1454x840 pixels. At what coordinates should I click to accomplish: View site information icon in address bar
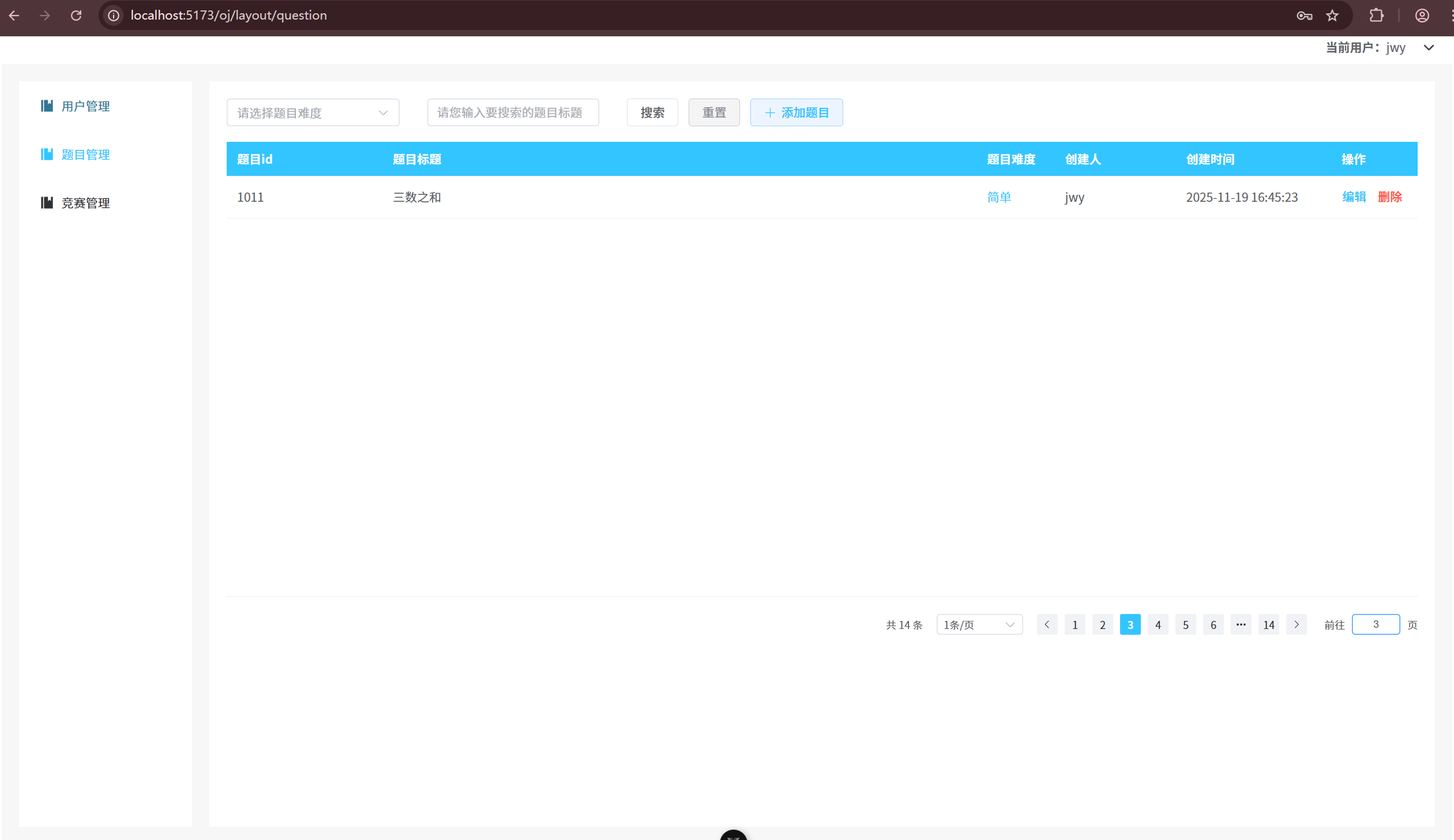[114, 16]
